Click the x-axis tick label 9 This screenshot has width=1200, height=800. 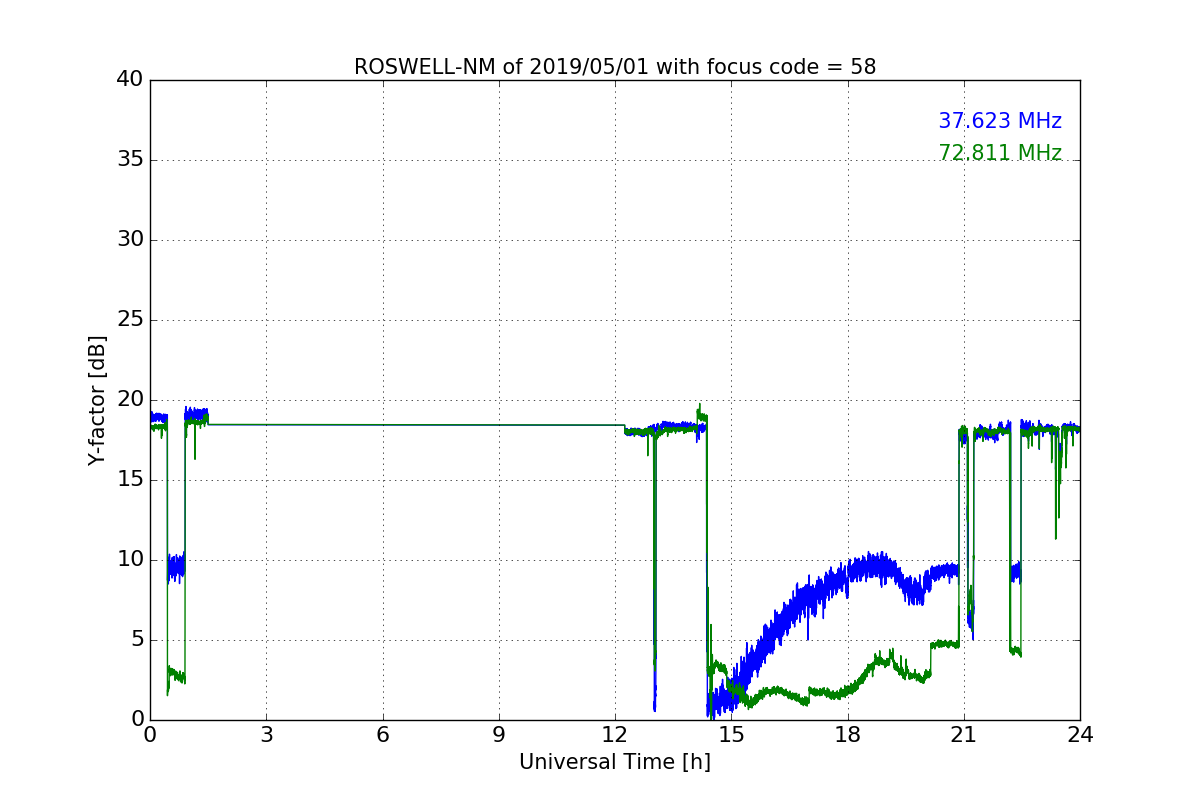[x=499, y=734]
